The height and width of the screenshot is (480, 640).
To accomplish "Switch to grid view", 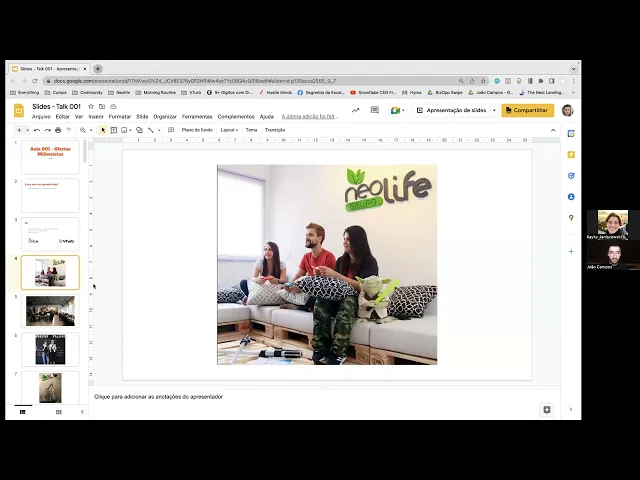I will pyautogui.click(x=58, y=412).
